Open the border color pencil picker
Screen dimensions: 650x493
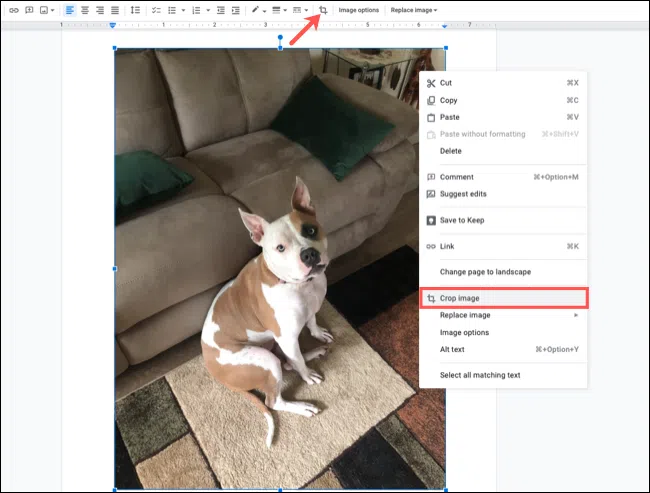click(x=257, y=10)
